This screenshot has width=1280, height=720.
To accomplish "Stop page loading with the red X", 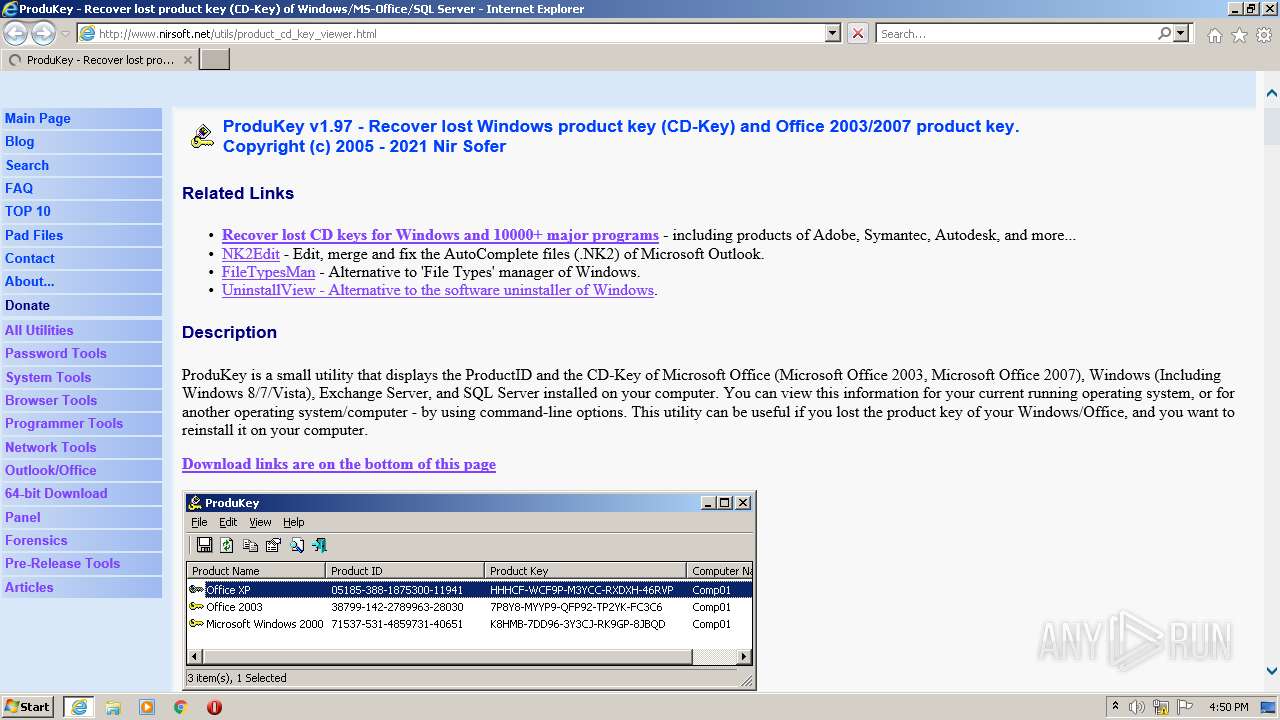I will [858, 33].
